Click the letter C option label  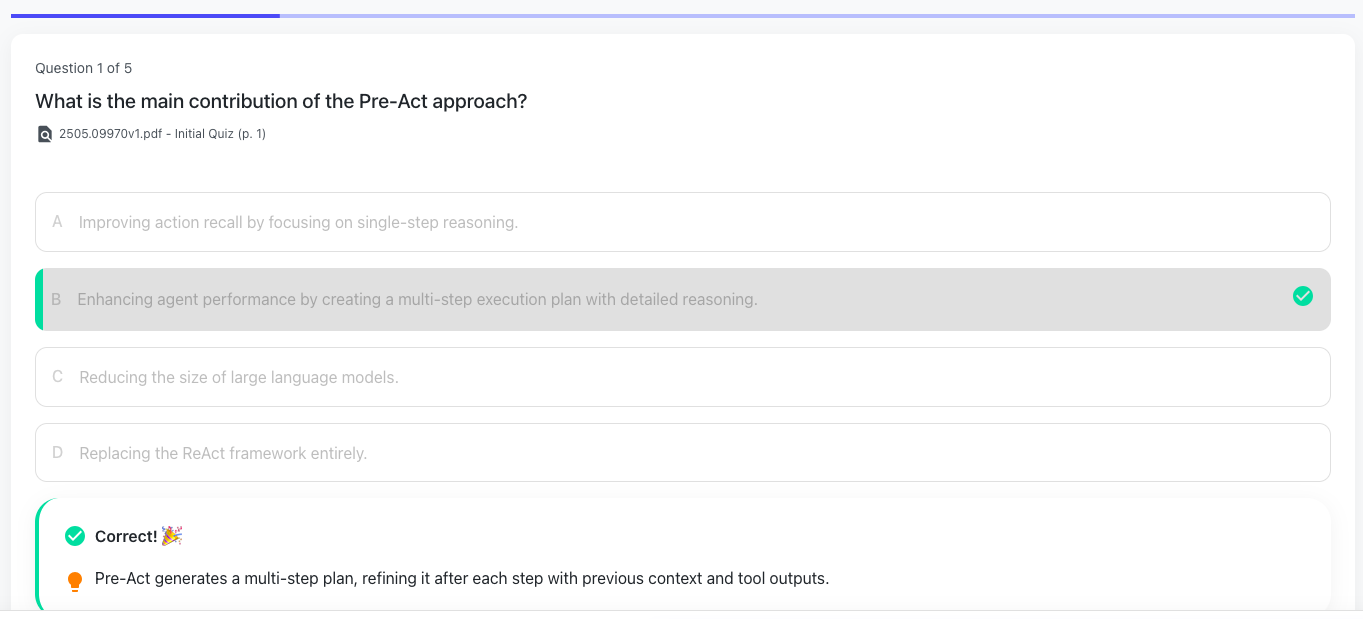click(x=57, y=377)
